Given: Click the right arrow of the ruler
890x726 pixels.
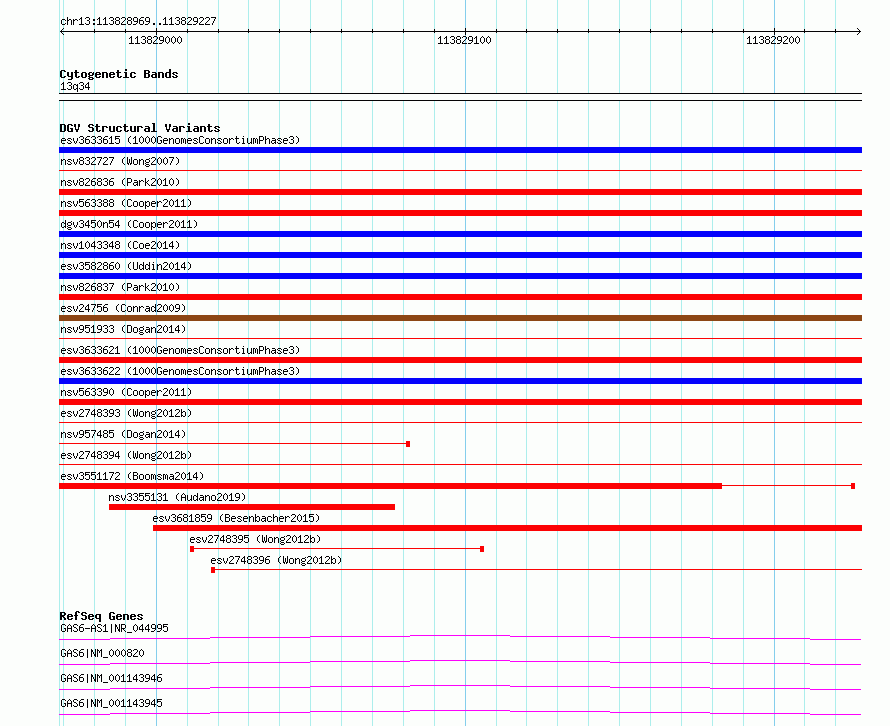Looking at the screenshot, I should click(x=859, y=31).
